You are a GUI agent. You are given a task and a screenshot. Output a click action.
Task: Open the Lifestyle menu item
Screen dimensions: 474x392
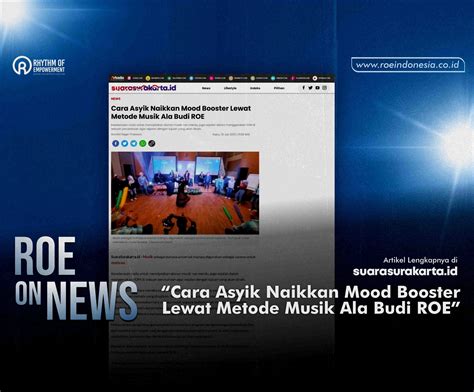[x=230, y=88]
